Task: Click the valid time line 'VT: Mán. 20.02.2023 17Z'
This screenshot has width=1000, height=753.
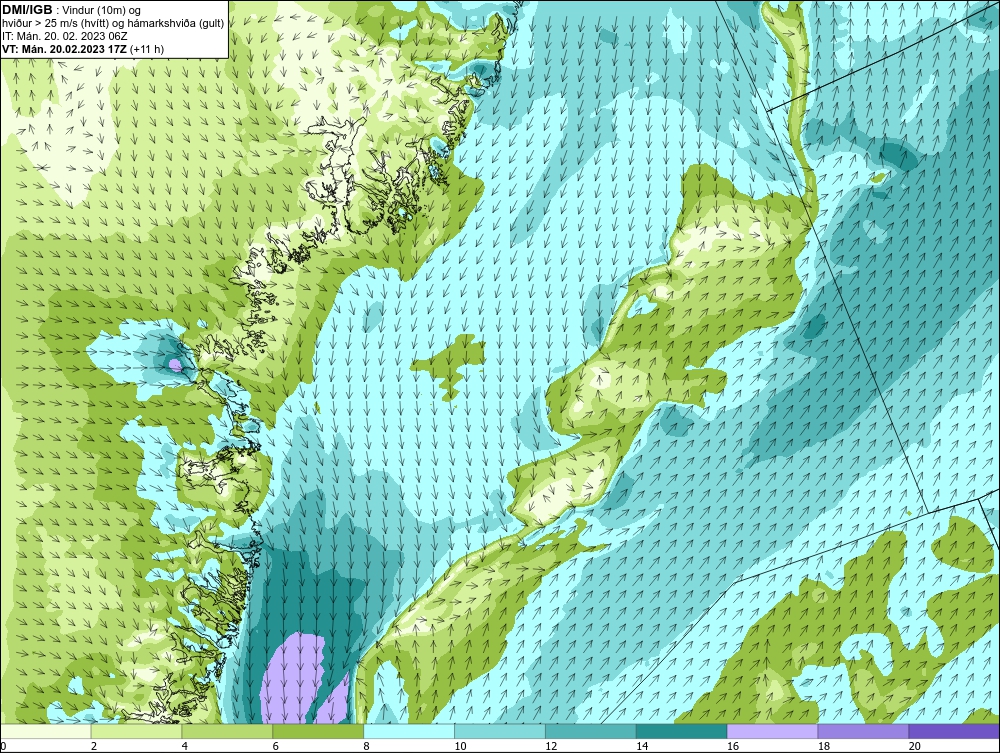Action: [x=64, y=48]
